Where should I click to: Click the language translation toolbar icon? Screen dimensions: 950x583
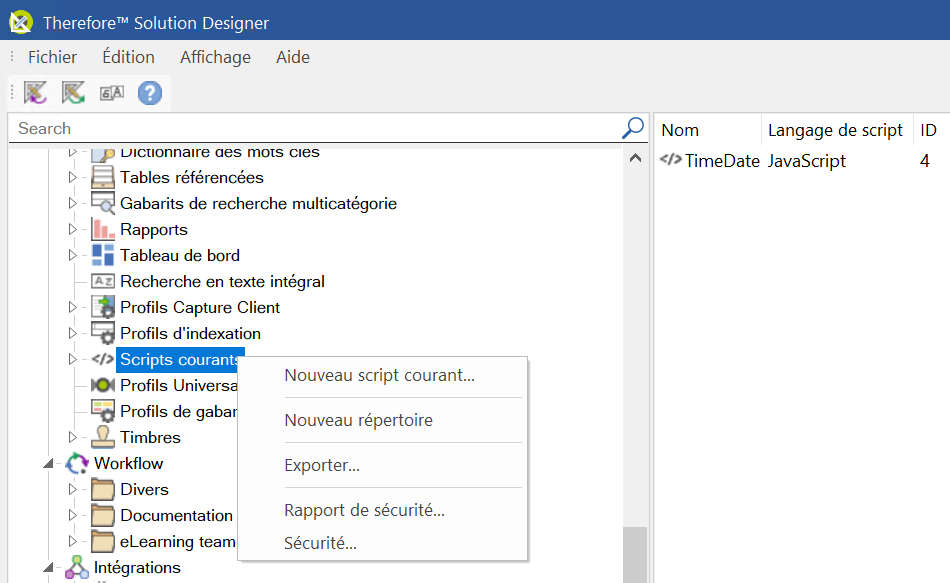(x=111, y=93)
